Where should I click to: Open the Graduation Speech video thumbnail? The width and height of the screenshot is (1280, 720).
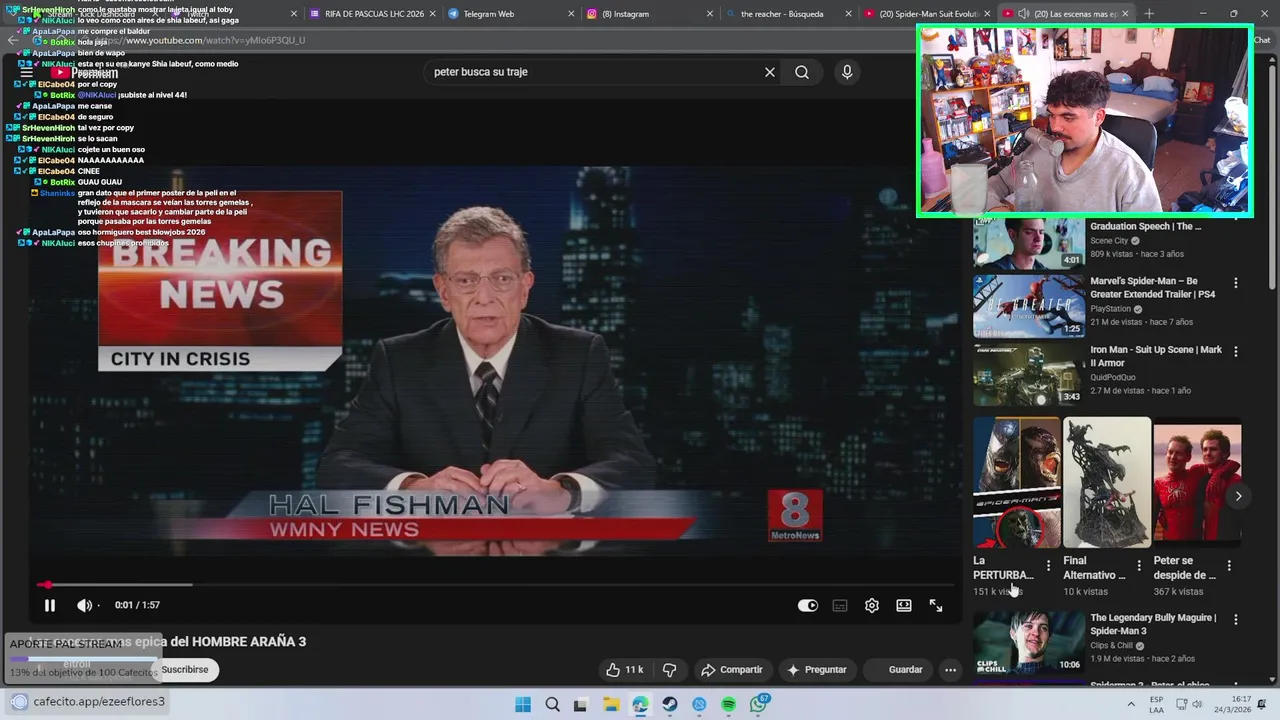click(x=1029, y=243)
